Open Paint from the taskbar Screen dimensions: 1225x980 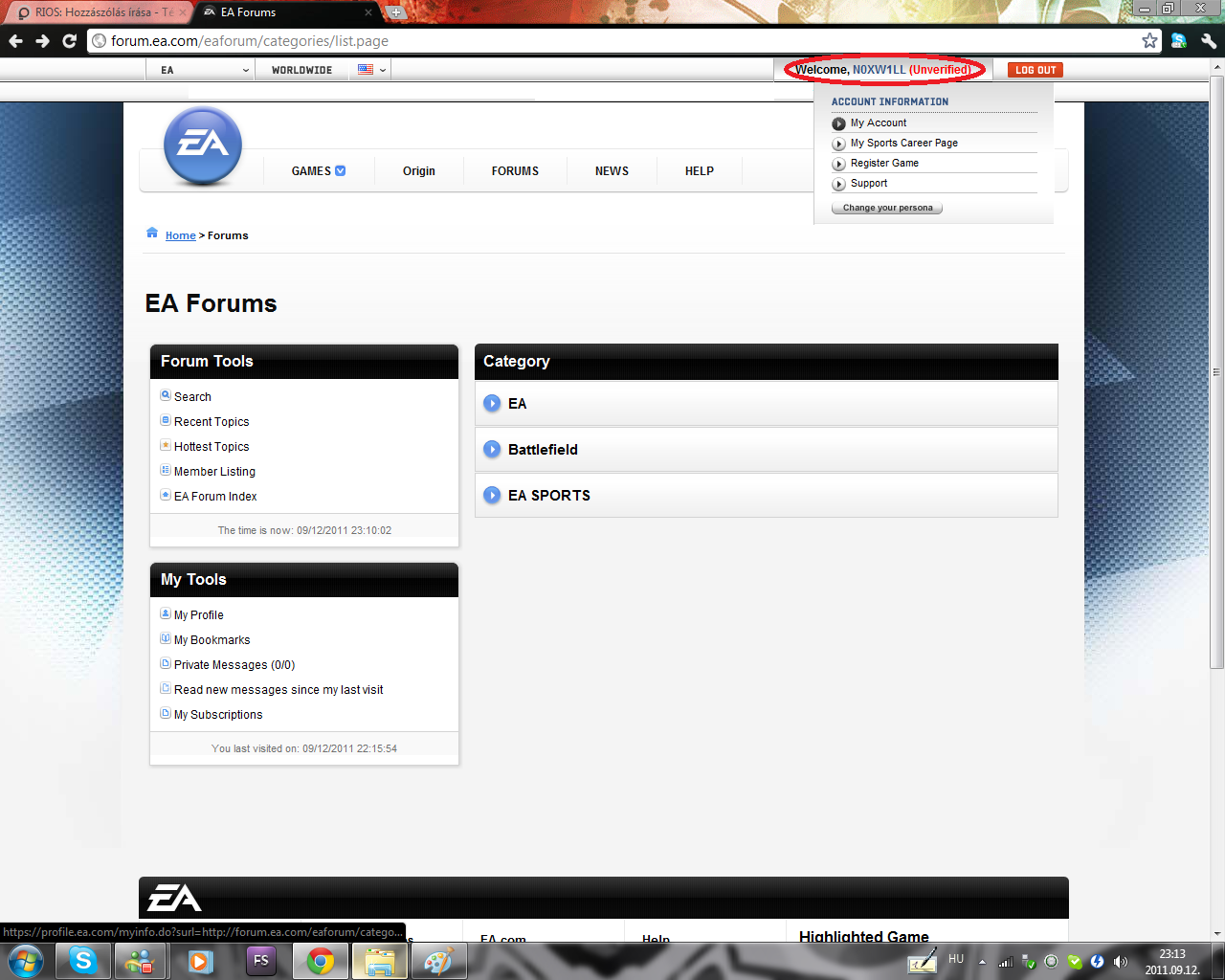(438, 961)
